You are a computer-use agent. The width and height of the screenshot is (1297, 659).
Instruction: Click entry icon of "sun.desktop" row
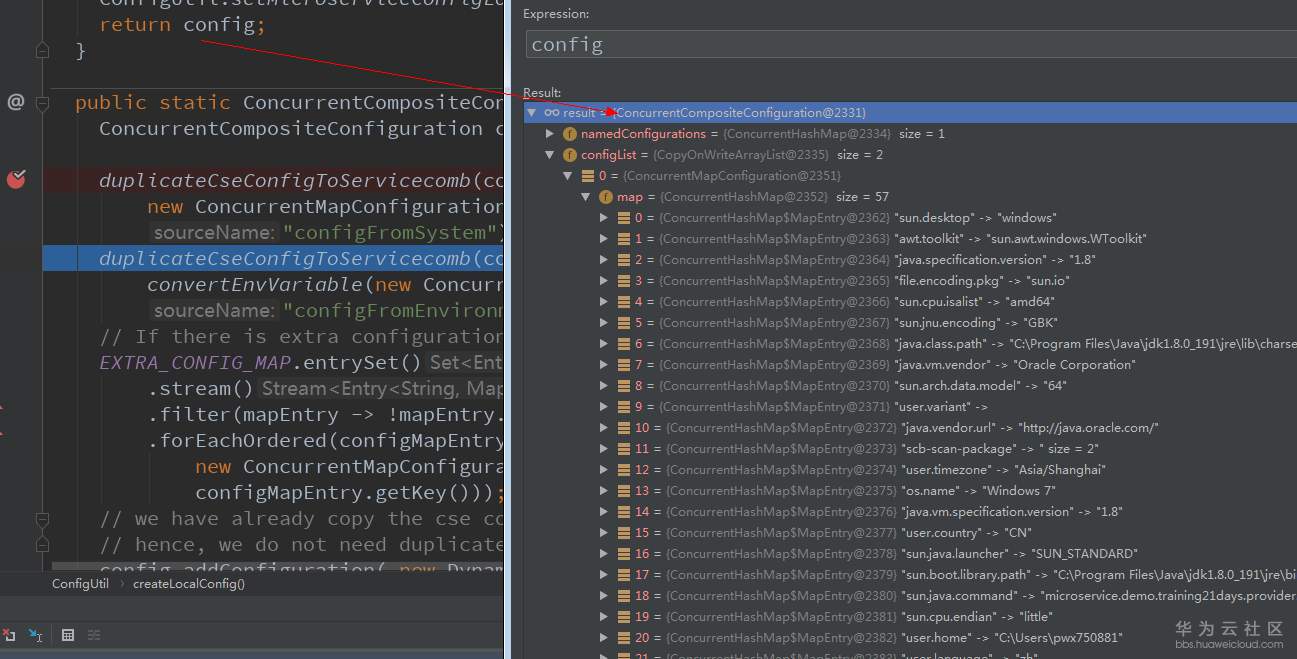(x=624, y=218)
